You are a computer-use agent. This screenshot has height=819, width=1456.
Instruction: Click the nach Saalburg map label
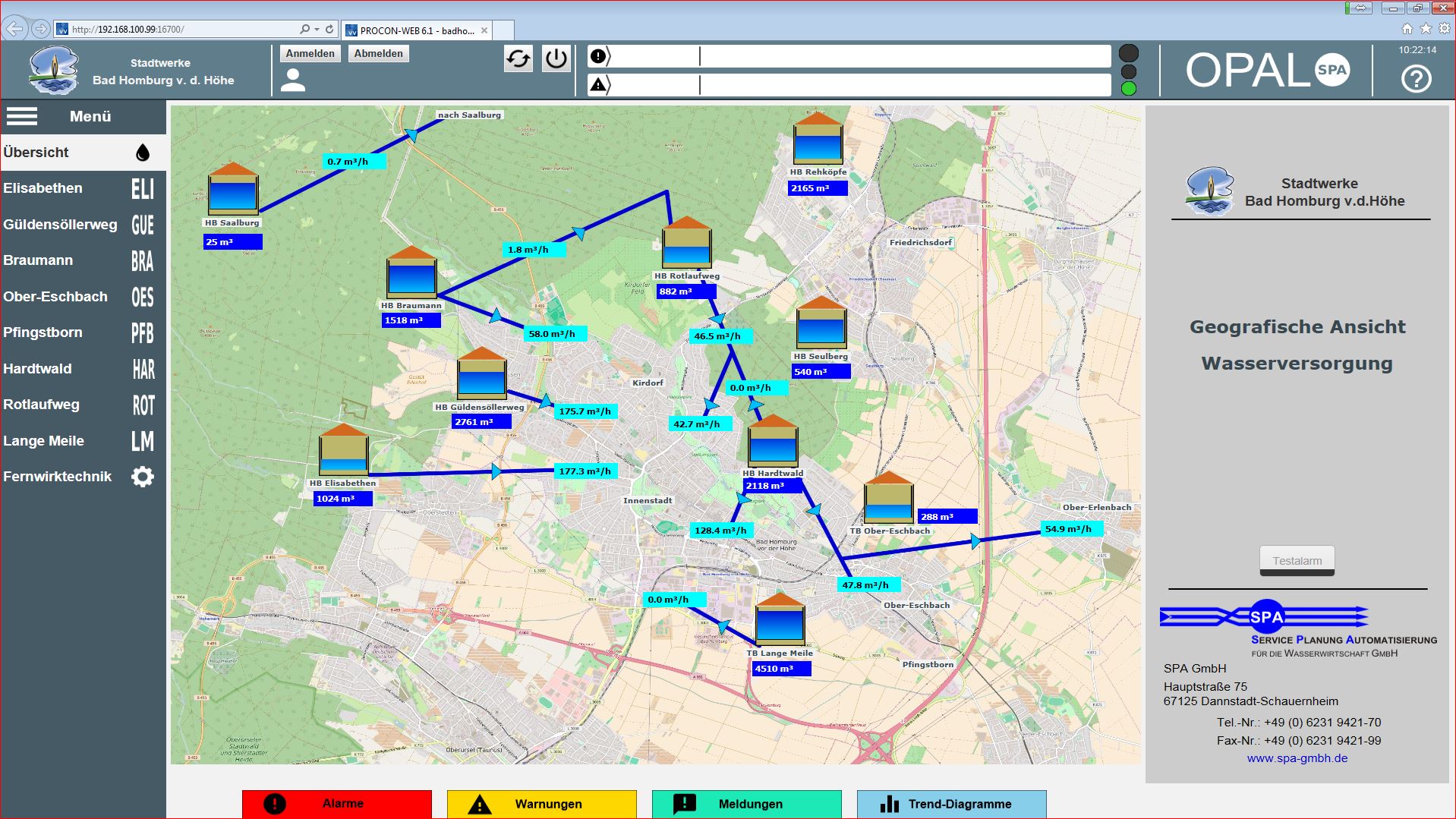pos(469,115)
